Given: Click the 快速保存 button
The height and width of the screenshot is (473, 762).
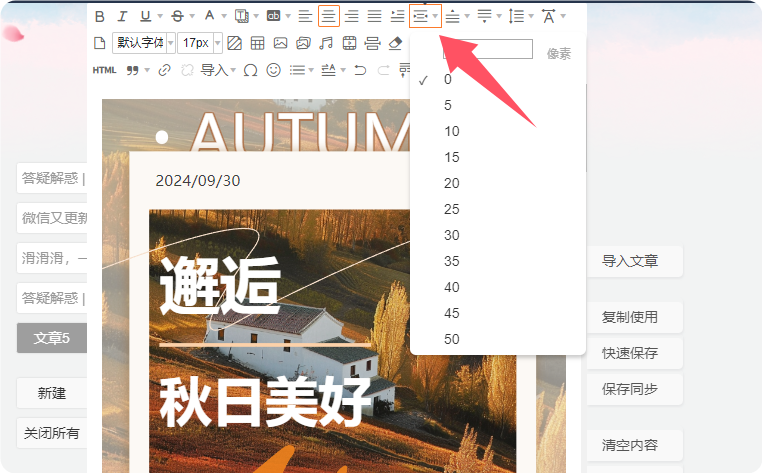Looking at the screenshot, I should tap(634, 353).
